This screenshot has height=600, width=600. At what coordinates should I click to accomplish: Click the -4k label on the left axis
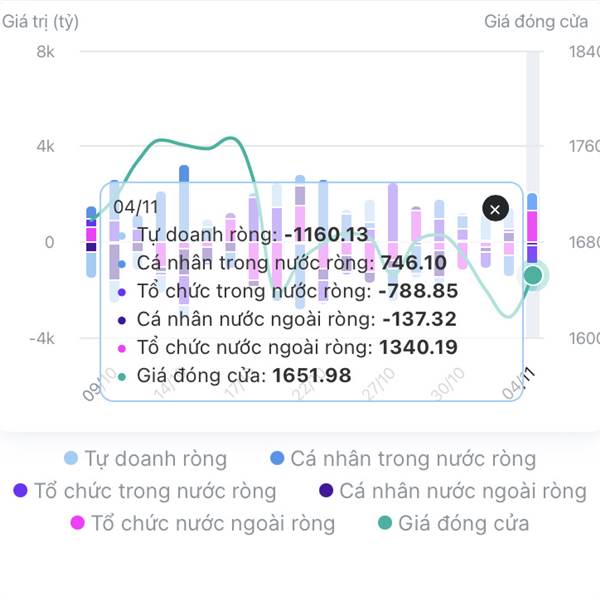pyautogui.click(x=40, y=338)
